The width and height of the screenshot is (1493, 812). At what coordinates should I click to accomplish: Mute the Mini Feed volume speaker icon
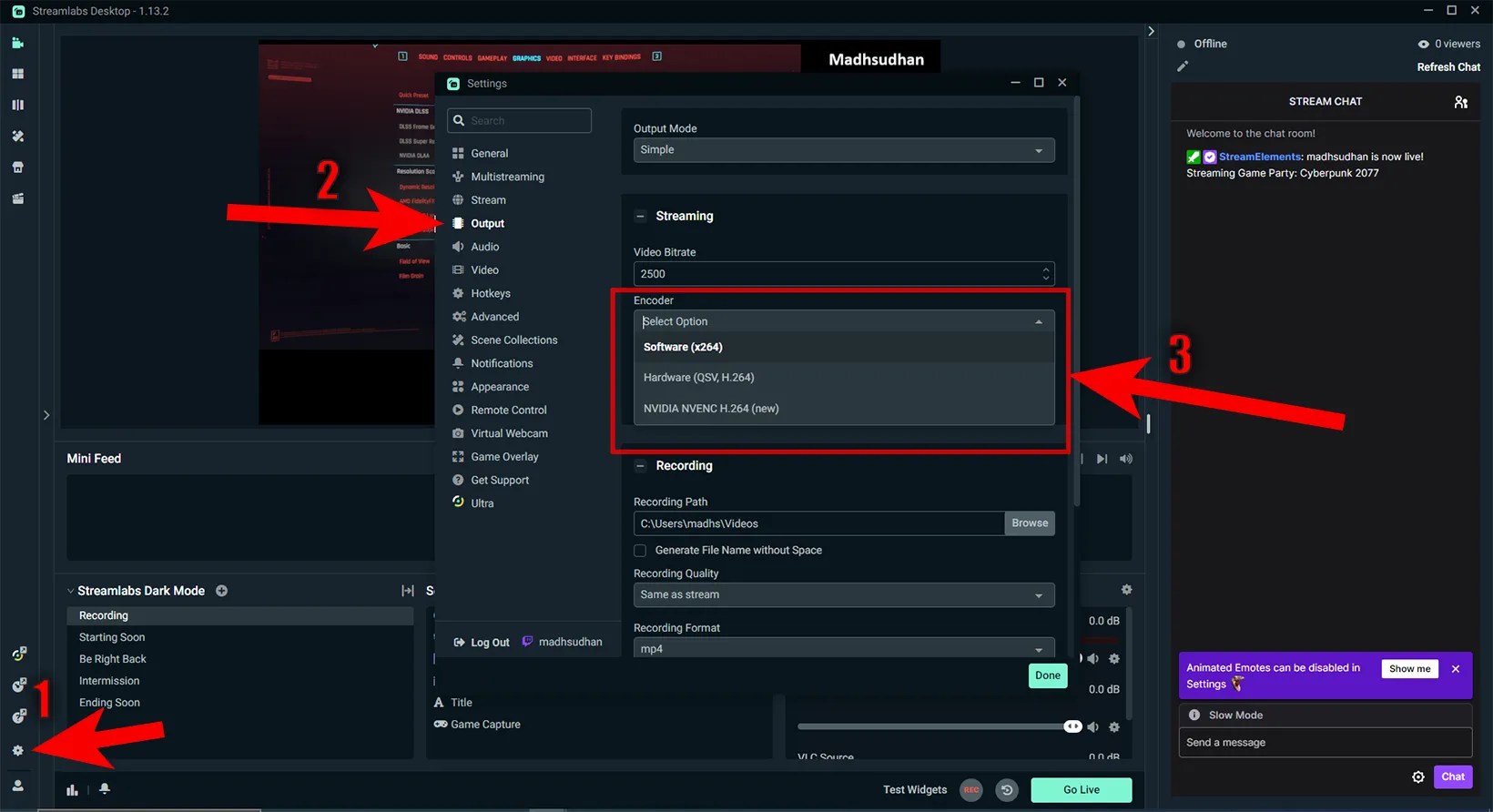[x=1126, y=459]
